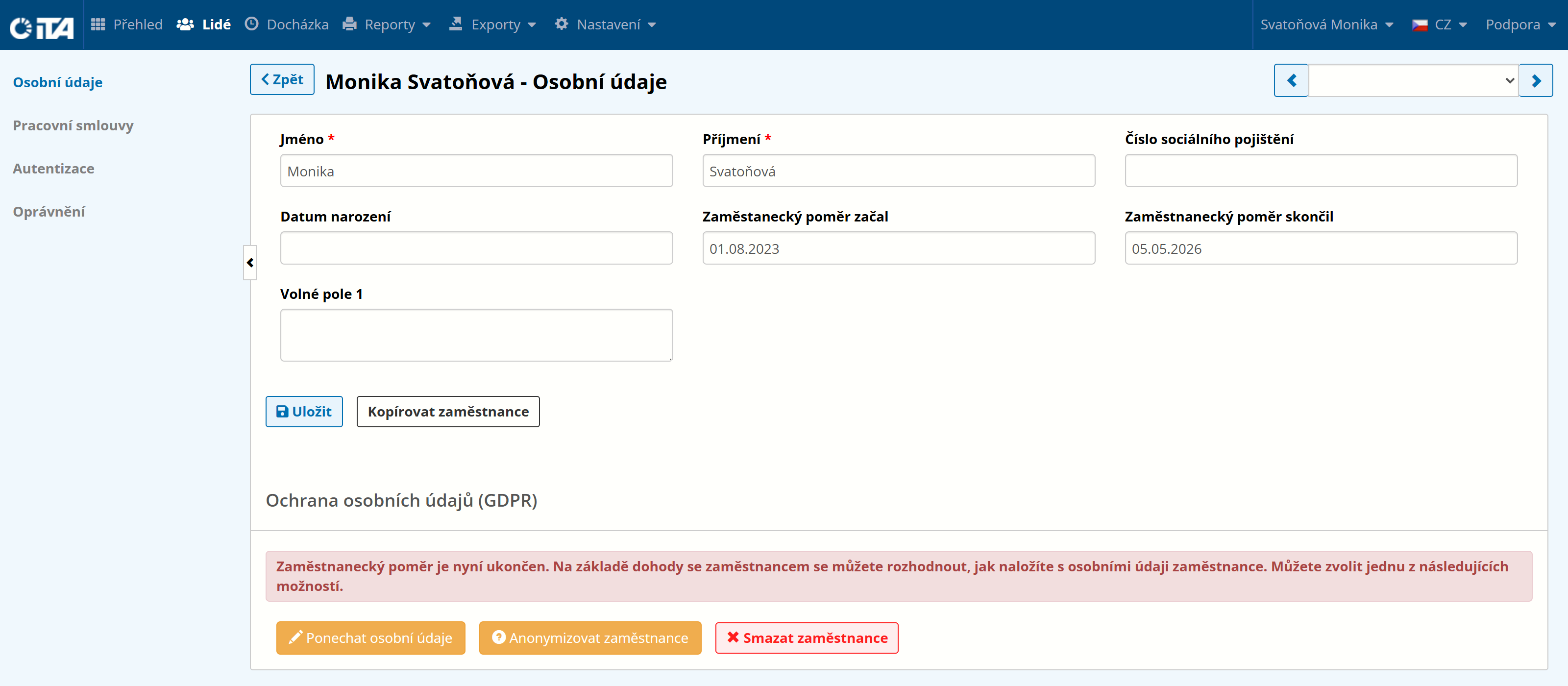Open the Autentizace section
Viewport: 1568px width, 686px height.
[x=53, y=169]
